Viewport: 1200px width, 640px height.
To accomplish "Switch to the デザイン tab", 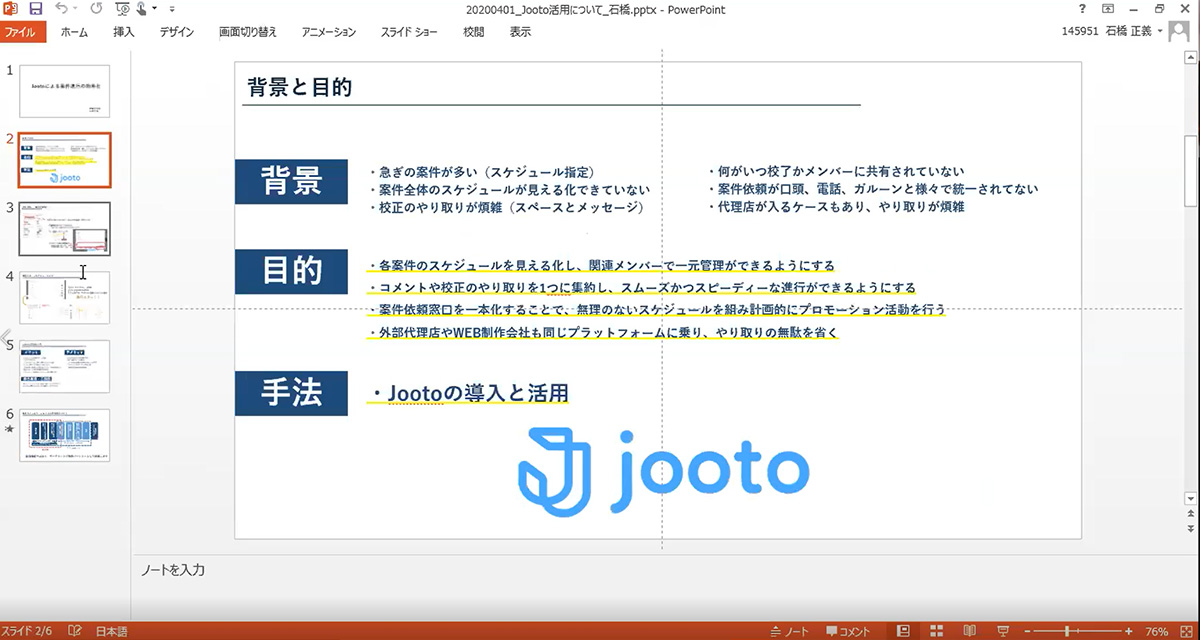I will pos(177,32).
